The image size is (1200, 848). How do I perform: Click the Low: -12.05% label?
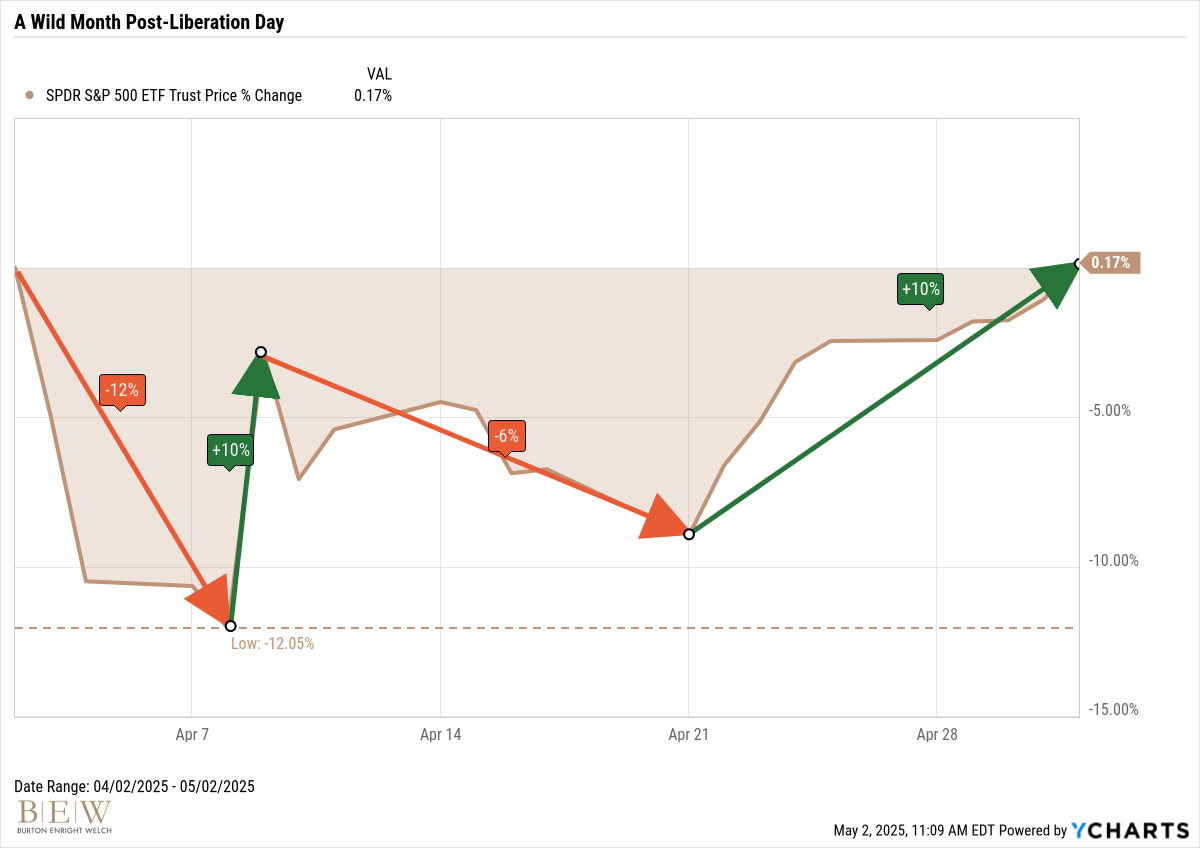(273, 644)
